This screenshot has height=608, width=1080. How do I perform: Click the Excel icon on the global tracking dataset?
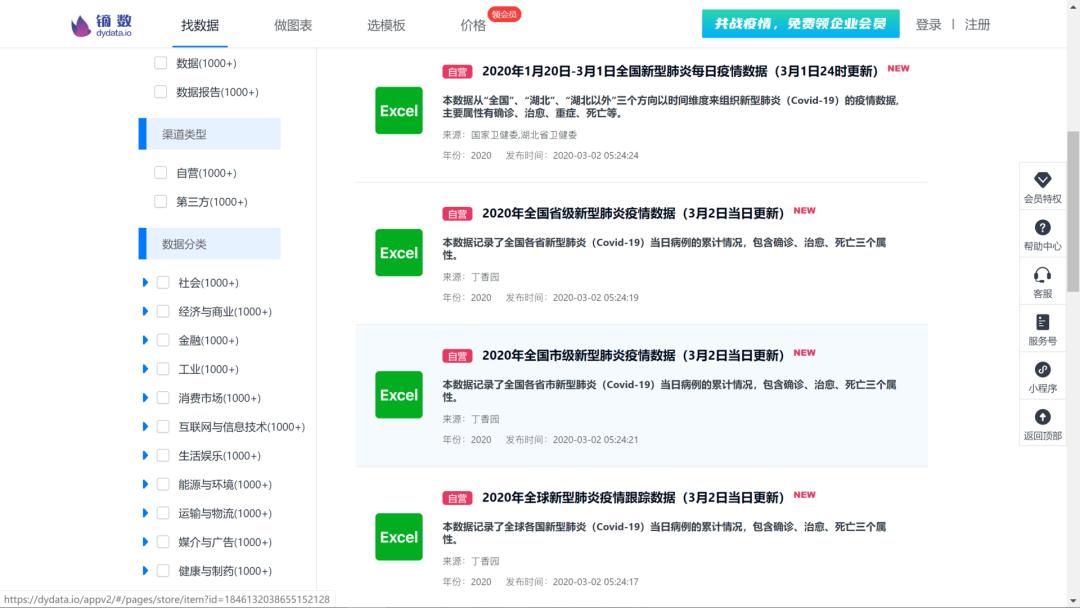pyautogui.click(x=398, y=537)
